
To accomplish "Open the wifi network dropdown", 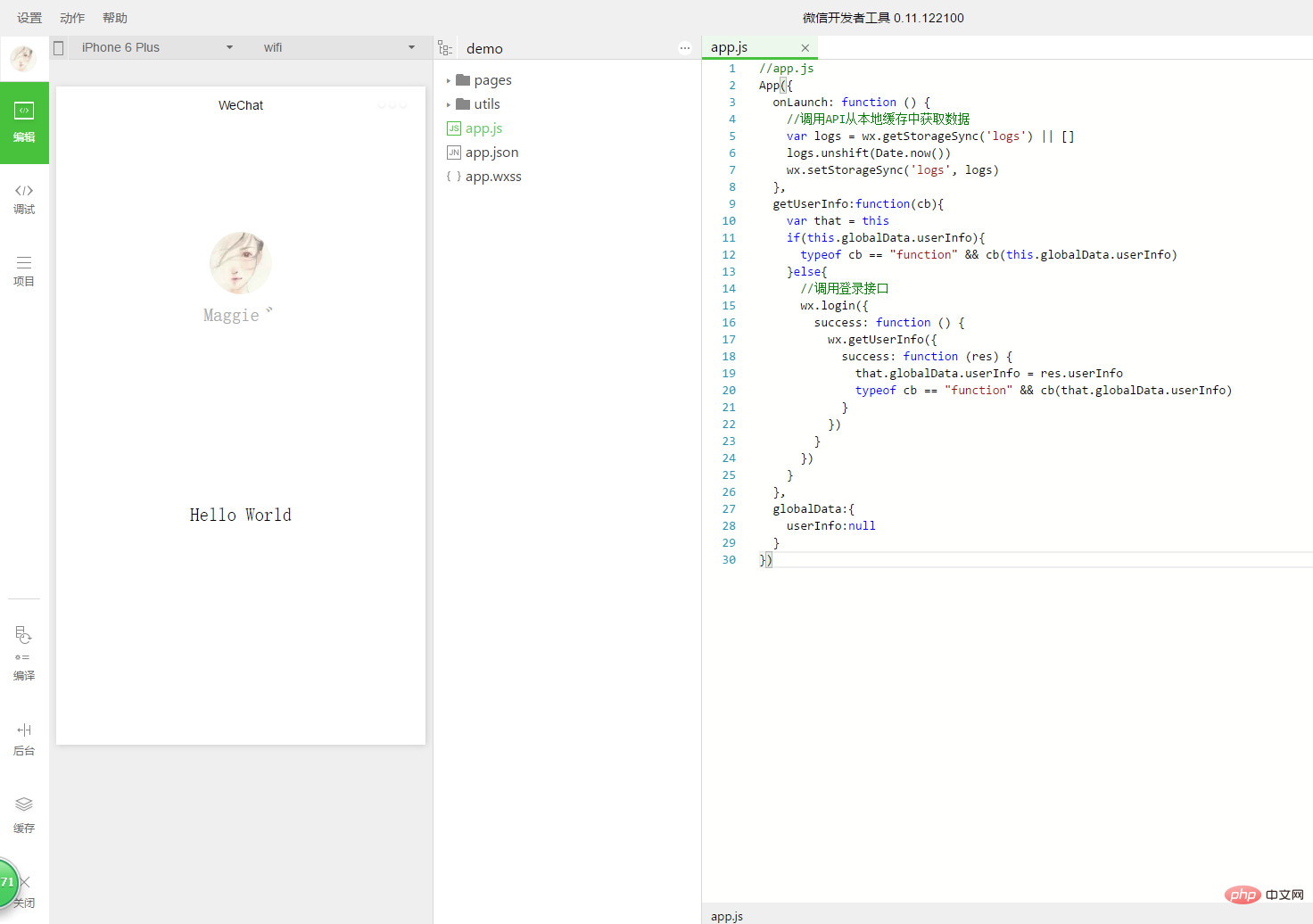I will tap(339, 47).
